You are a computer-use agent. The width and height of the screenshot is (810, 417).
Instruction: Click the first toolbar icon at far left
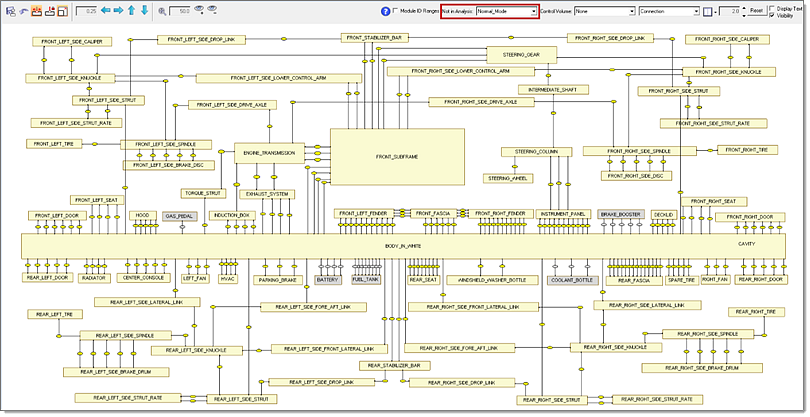pyautogui.click(x=10, y=11)
